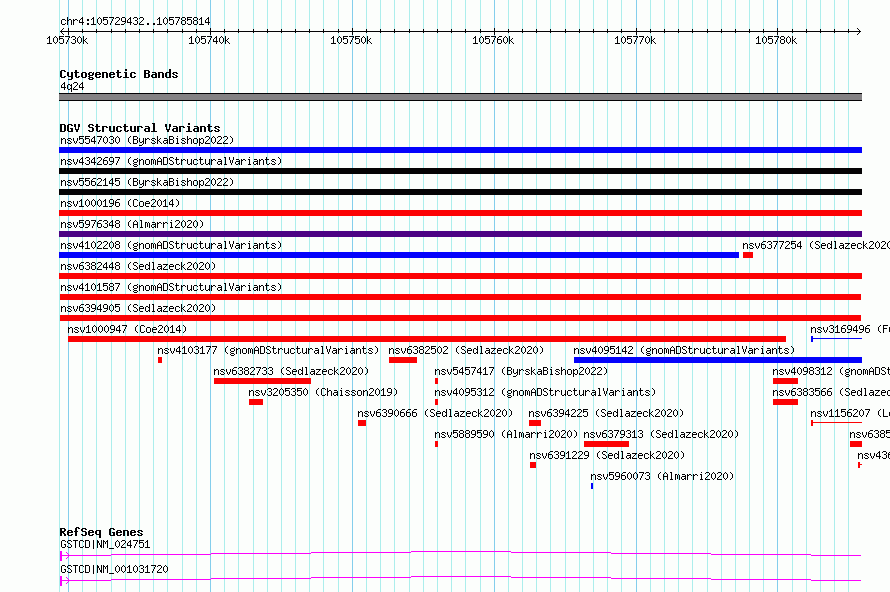This screenshot has width=890, height=592.
Task: Click the nsv6390666 (Sedlazeck2020) red marker
Action: coord(362,423)
